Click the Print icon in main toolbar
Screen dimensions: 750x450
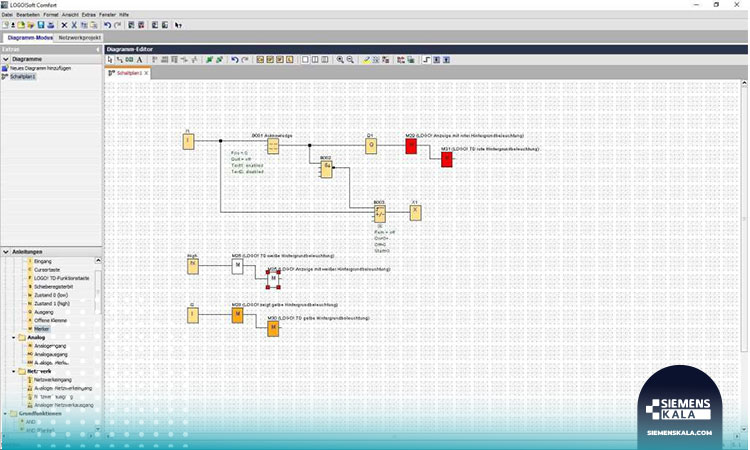tap(50, 25)
